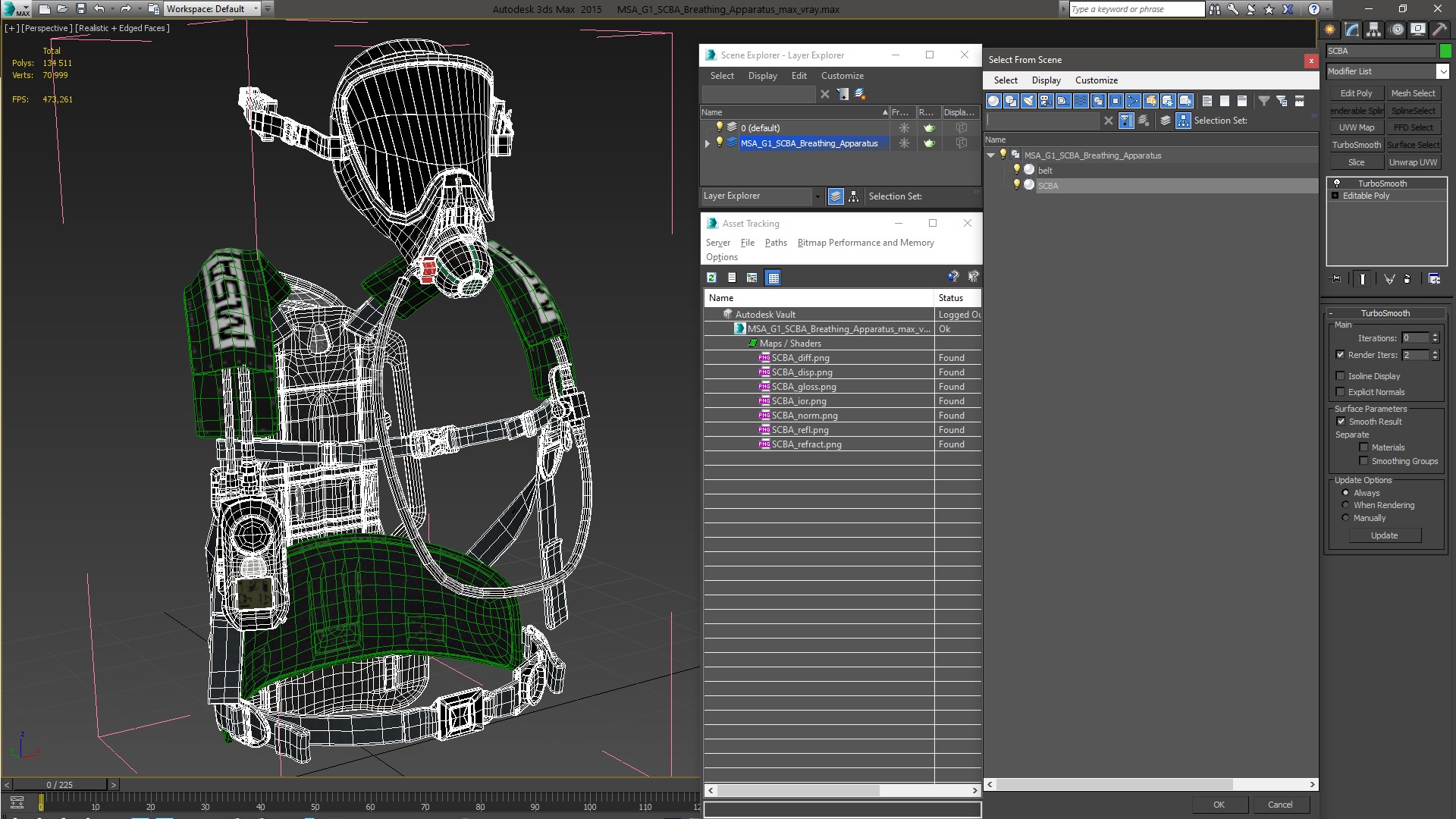This screenshot has height=819, width=1456.
Task: Open Display menu in Select From Scene
Action: point(1046,80)
